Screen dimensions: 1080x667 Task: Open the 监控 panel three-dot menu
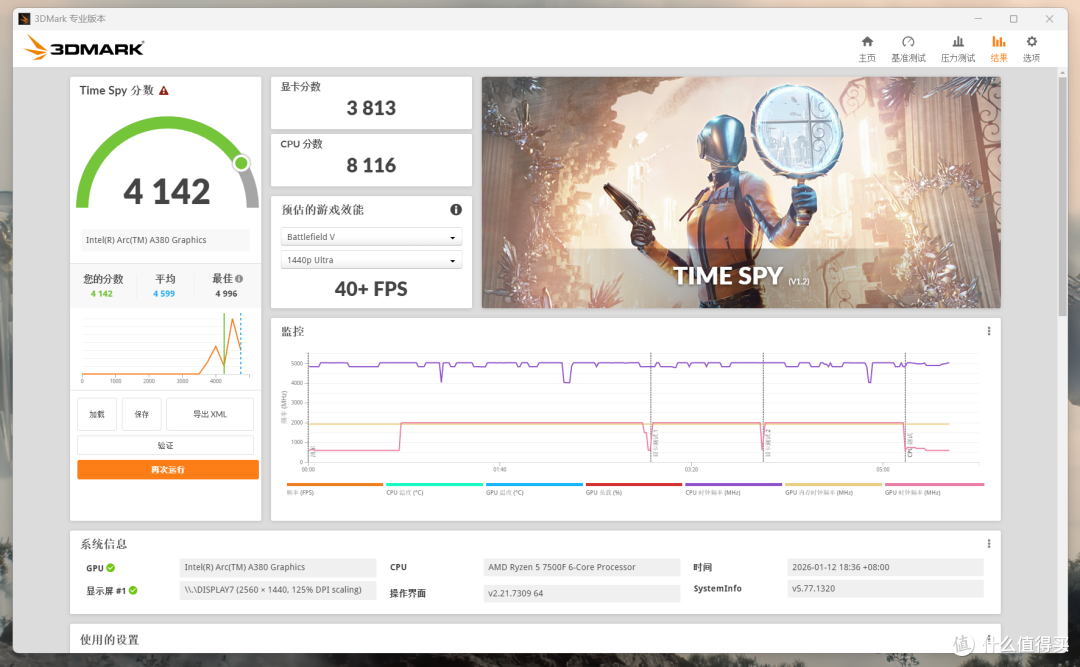tap(989, 331)
